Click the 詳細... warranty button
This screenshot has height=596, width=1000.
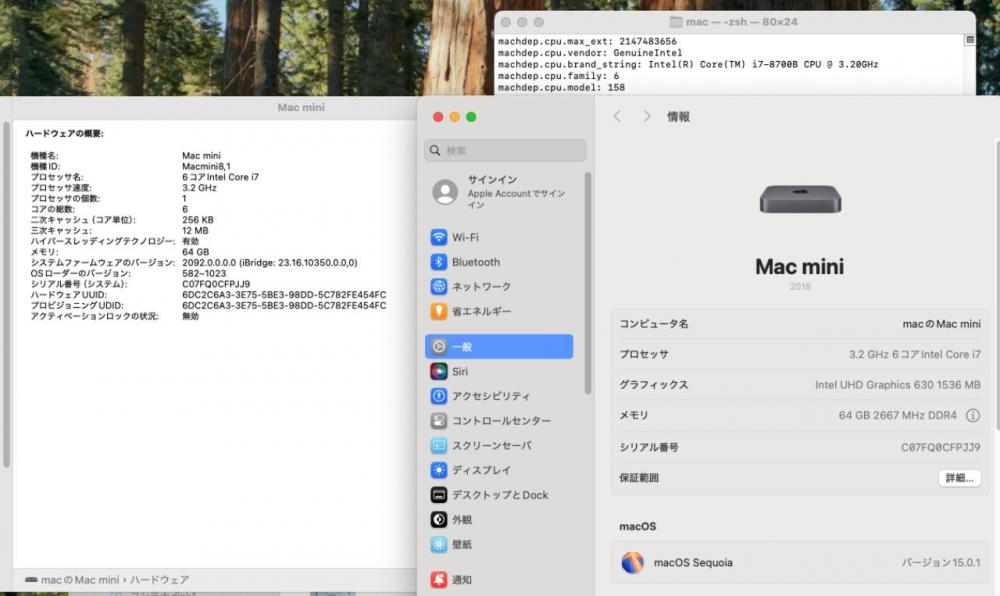(959, 478)
